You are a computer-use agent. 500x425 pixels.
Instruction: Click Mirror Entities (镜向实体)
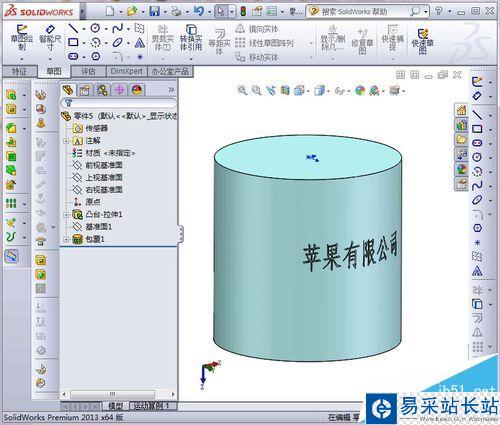257,29
